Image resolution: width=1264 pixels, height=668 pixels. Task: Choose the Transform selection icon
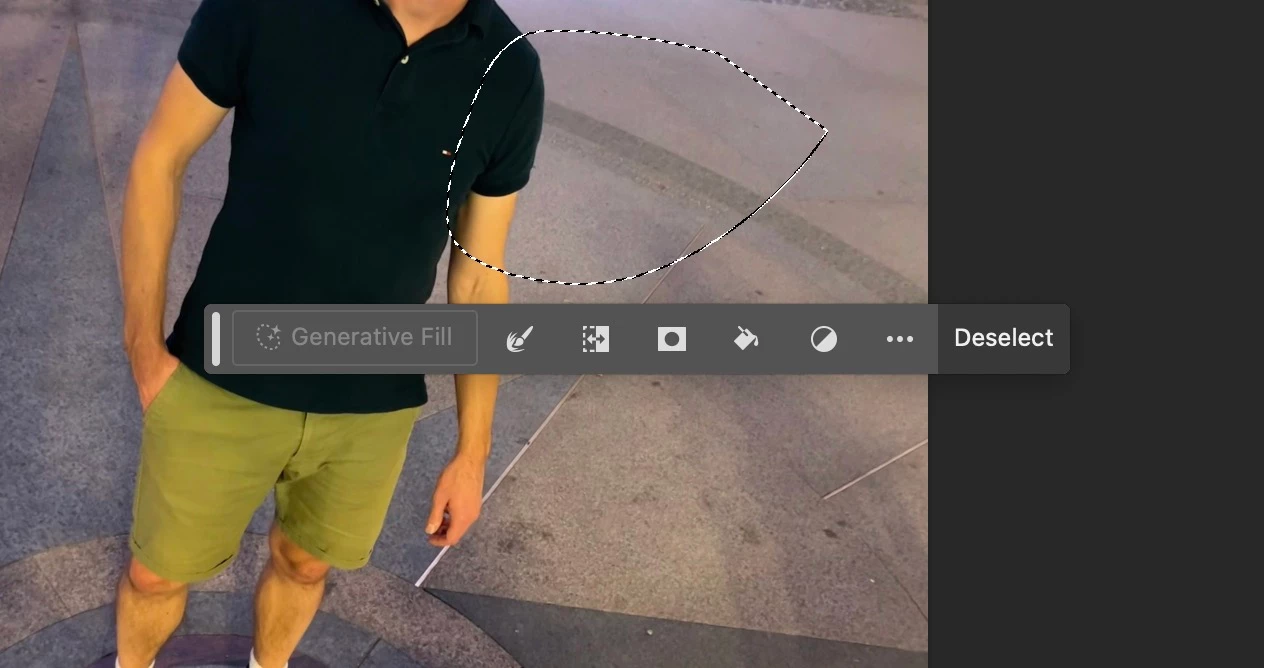tap(596, 339)
